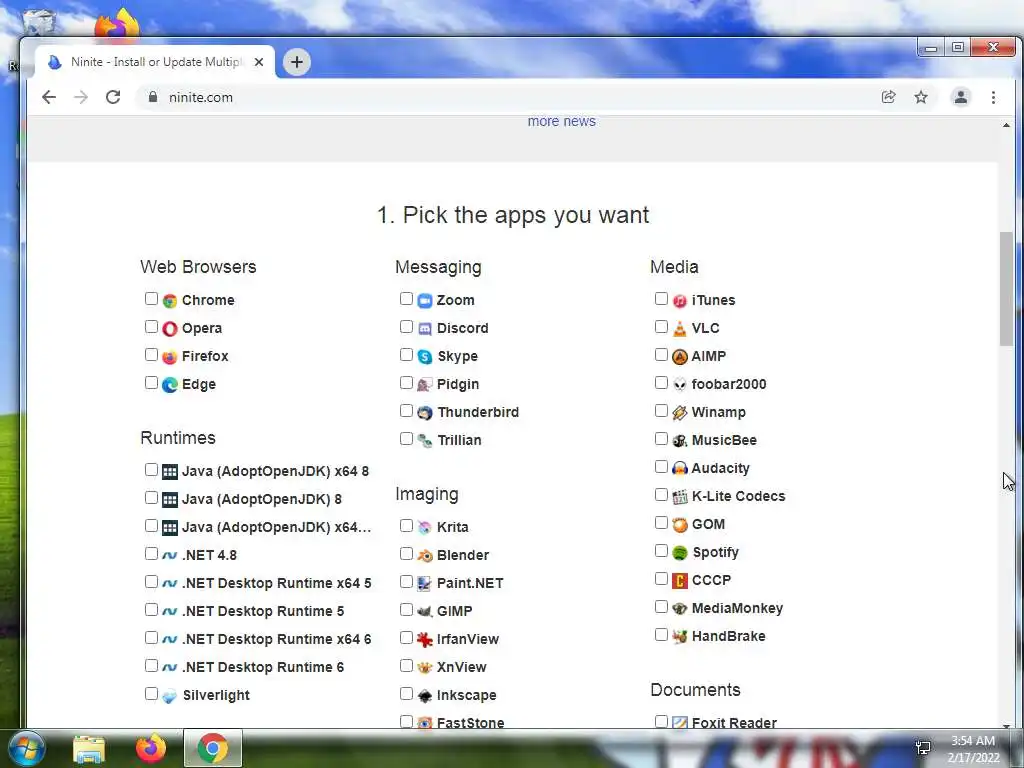Tick the Pidgin checkbox

[x=406, y=383]
